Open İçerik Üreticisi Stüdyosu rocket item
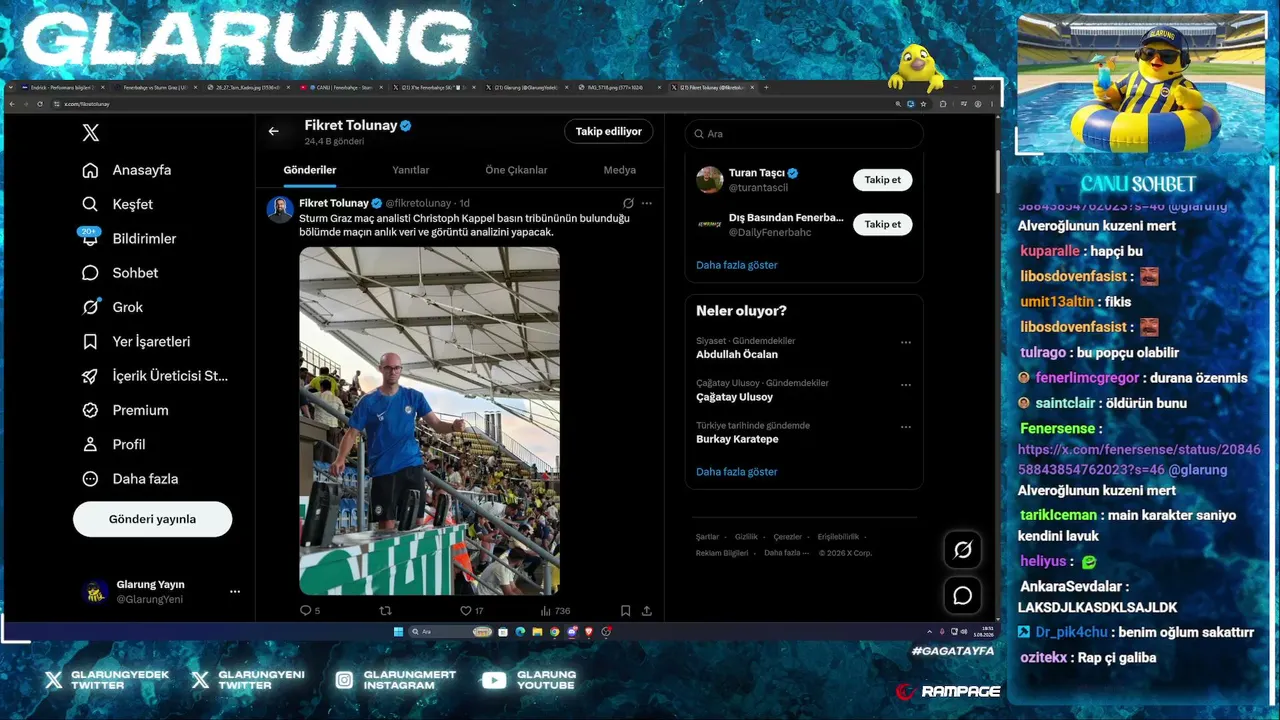 click(155, 376)
